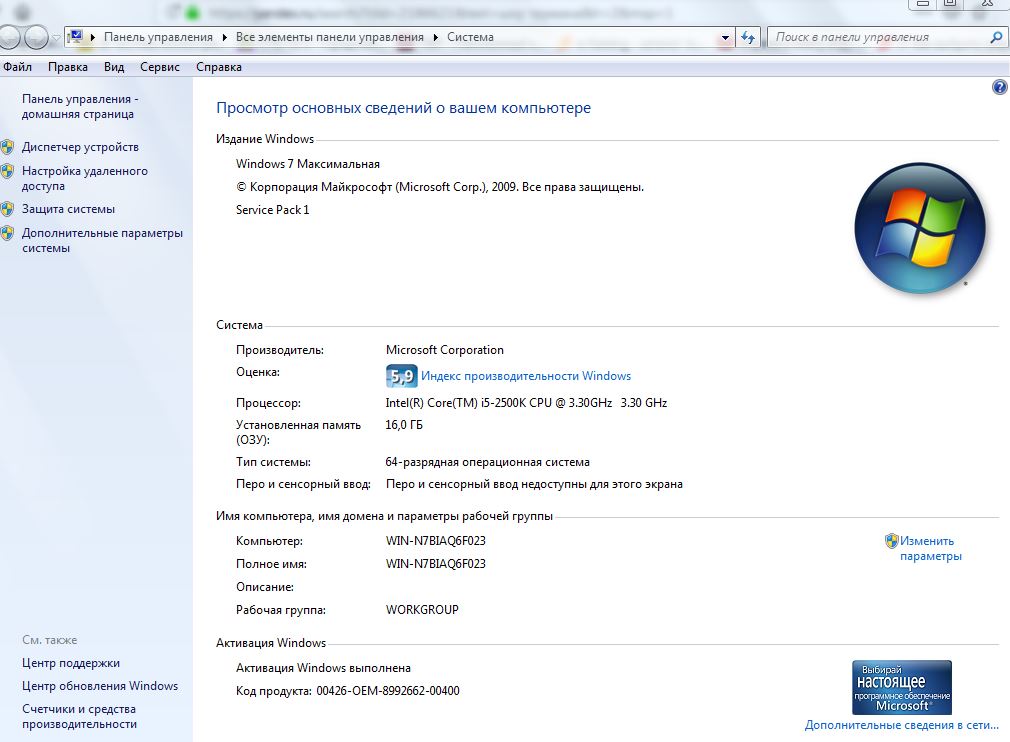The image size is (1010, 742).
Task: Click the 16,0 ГБ memory value
Action: pos(404,424)
